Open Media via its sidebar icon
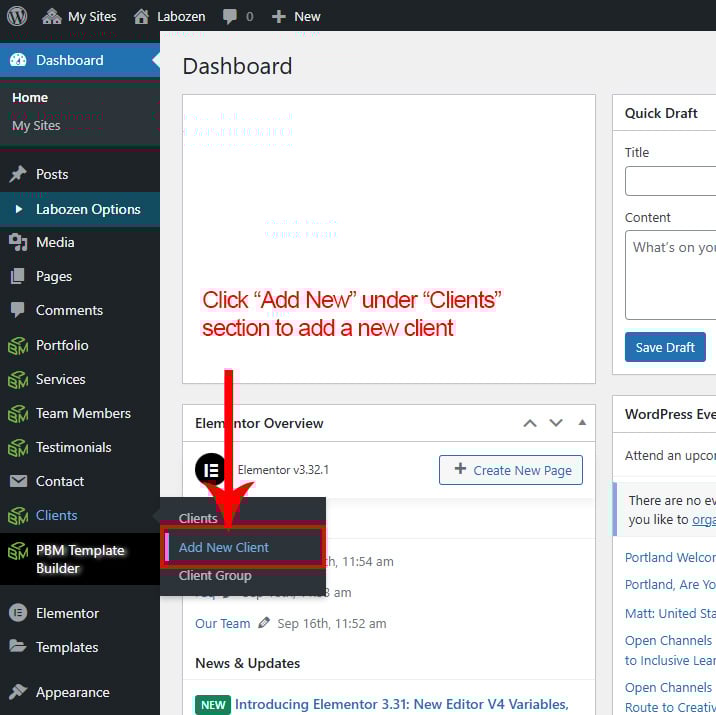Screen dimensions: 716x715 click(x=18, y=242)
